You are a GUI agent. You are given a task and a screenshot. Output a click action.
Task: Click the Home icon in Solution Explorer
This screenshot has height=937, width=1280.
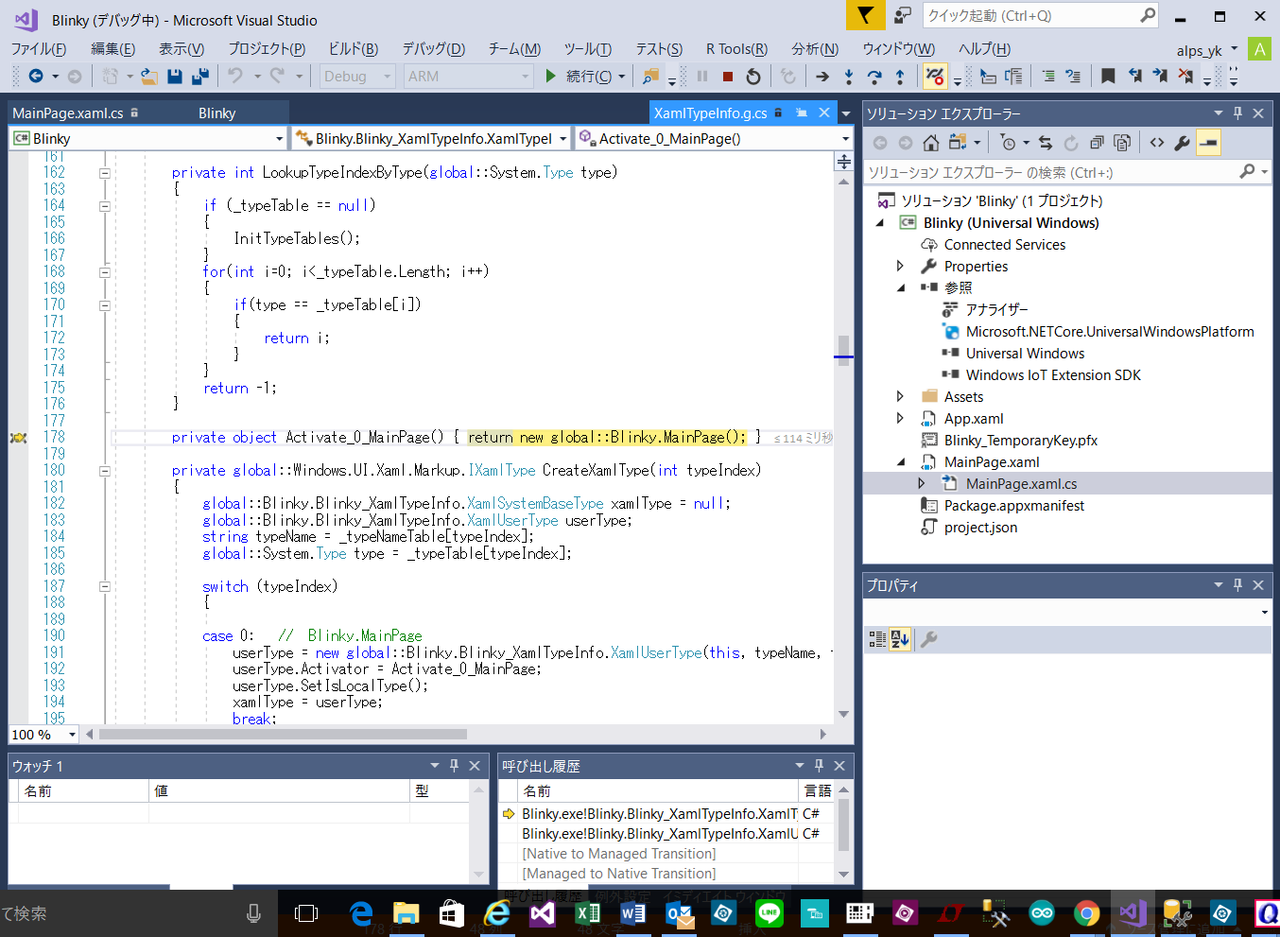click(931, 143)
